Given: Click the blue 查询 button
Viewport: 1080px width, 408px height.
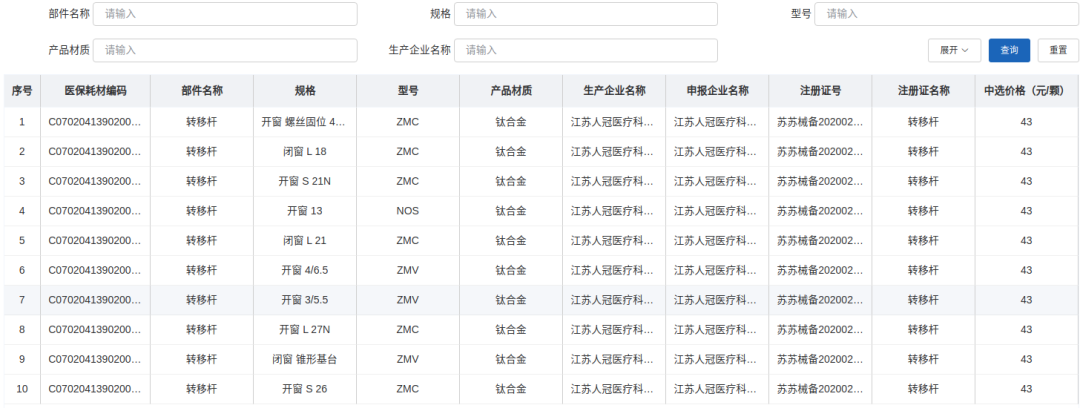Looking at the screenshot, I should pos(1009,50).
